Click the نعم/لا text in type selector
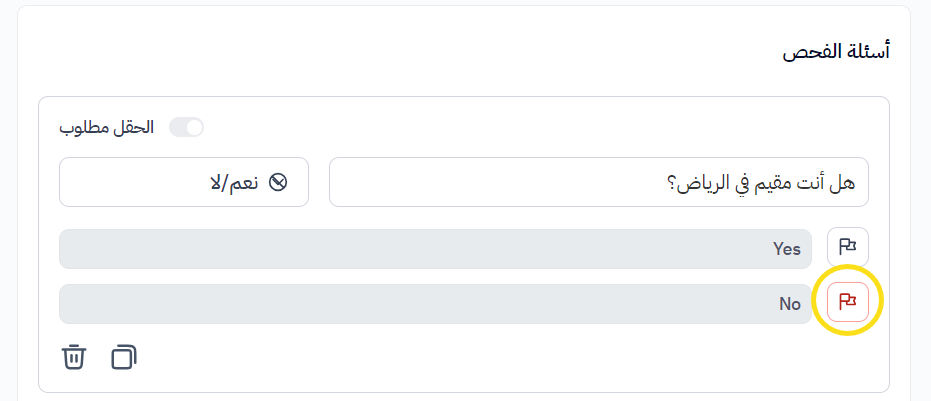 click(234, 182)
